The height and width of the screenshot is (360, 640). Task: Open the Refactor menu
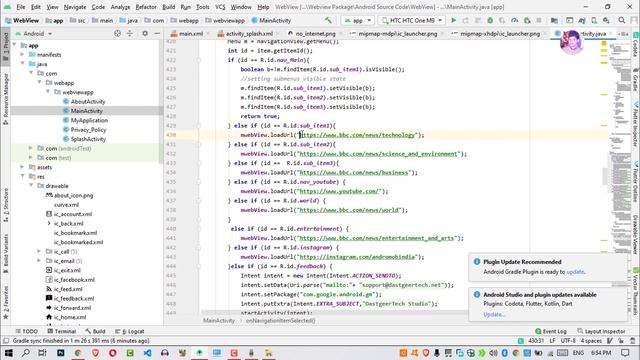146,7
